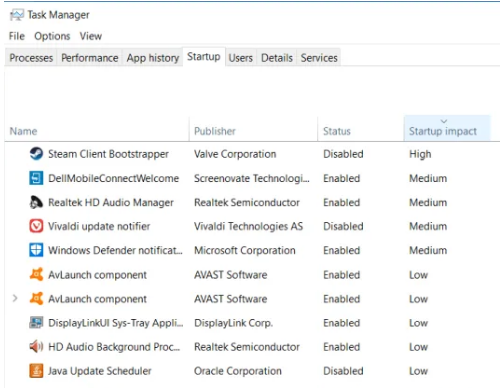Click the Realtek HD Audio Manager icon
500x388 pixels.
point(36,202)
